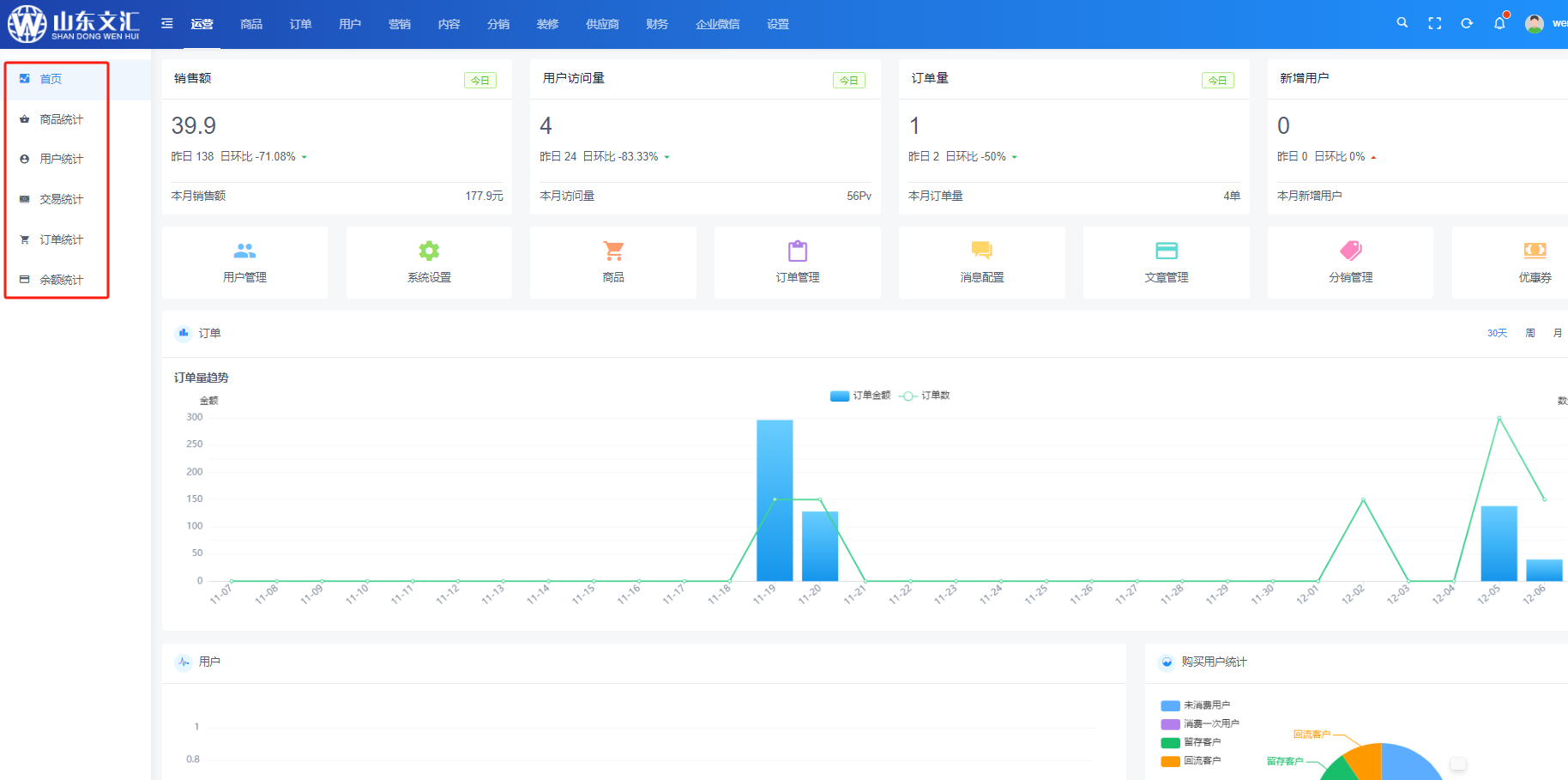
Task: Click the 新增用户 card title
Action: [x=1305, y=78]
